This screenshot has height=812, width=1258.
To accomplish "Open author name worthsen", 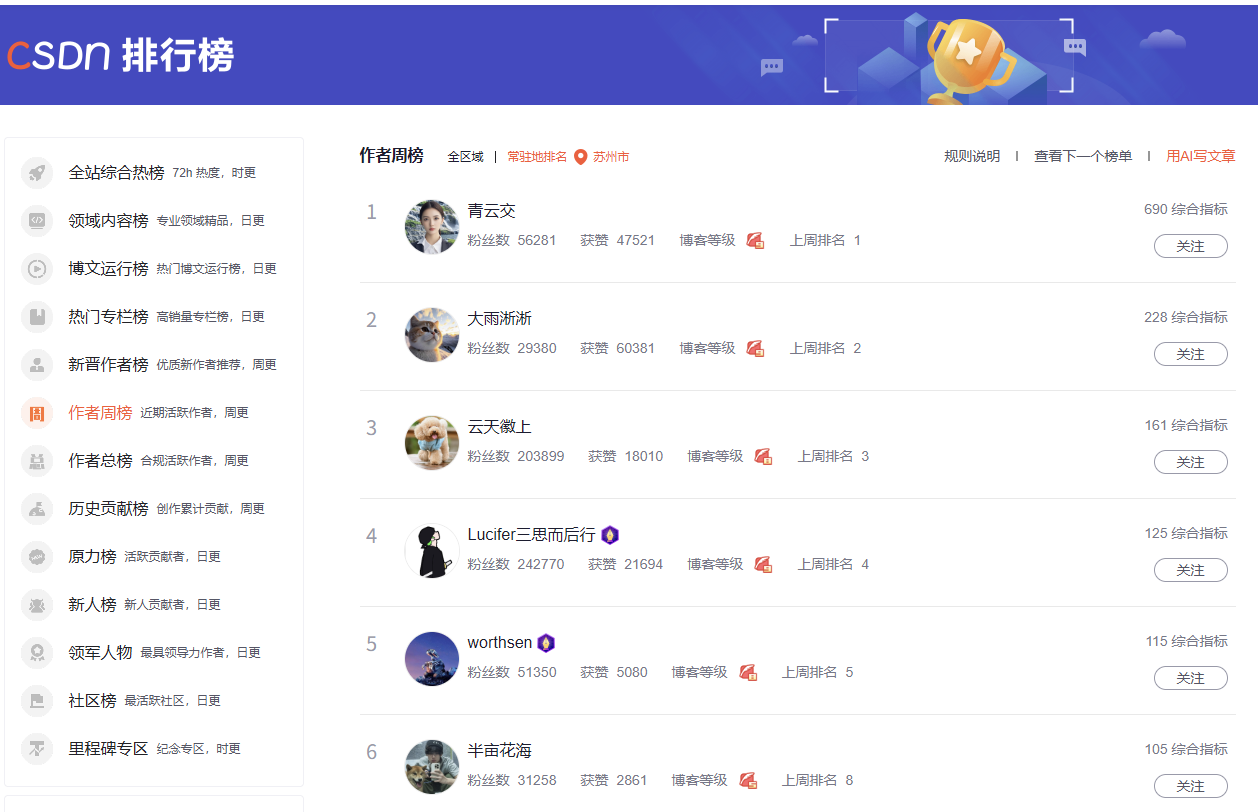I will 500,643.
